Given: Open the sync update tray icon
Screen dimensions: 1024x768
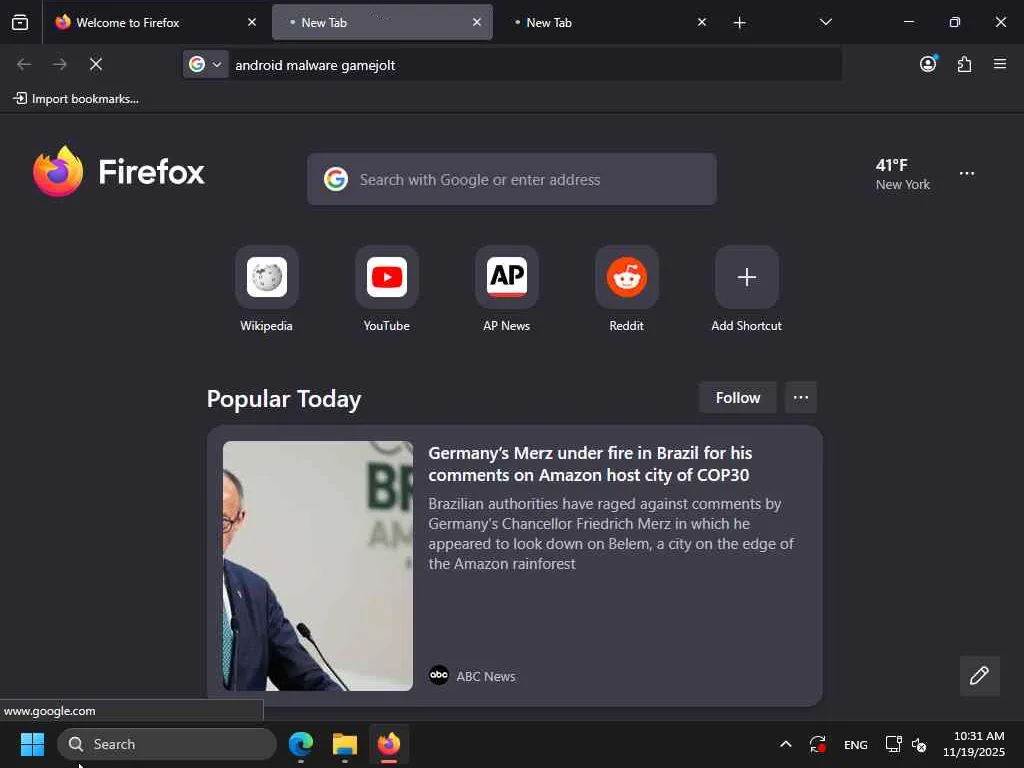Looking at the screenshot, I should tap(818, 744).
